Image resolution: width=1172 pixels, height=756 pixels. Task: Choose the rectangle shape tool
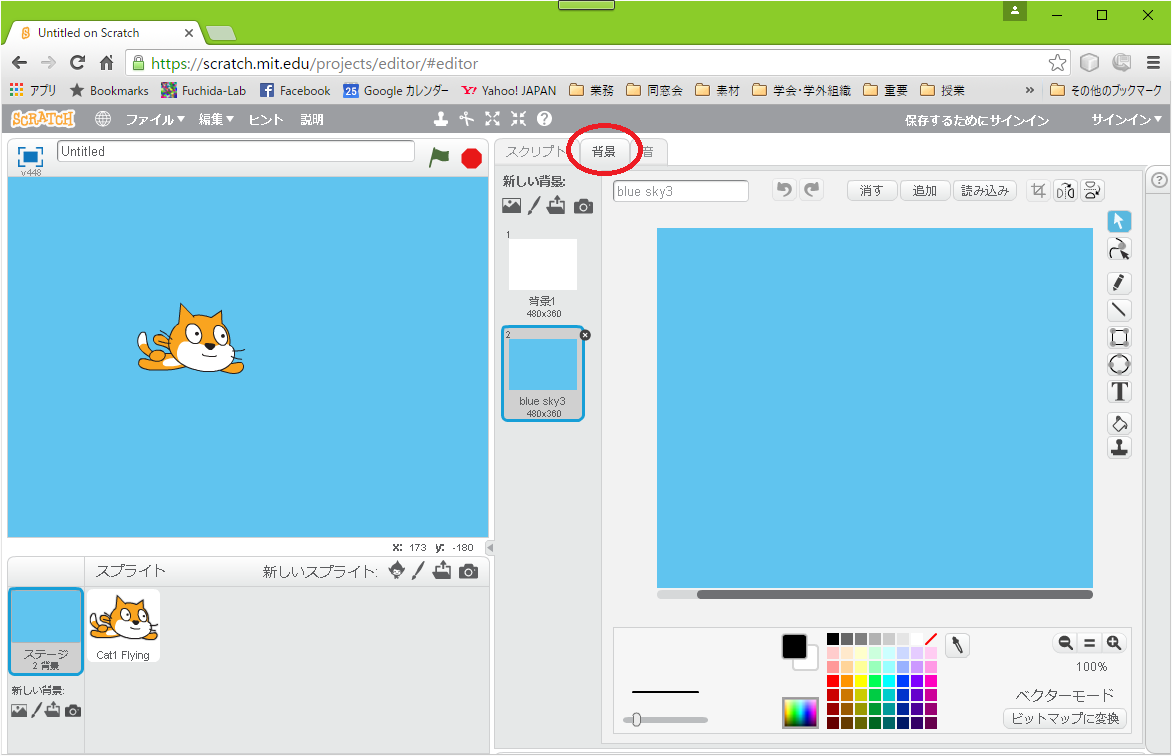coord(1120,337)
